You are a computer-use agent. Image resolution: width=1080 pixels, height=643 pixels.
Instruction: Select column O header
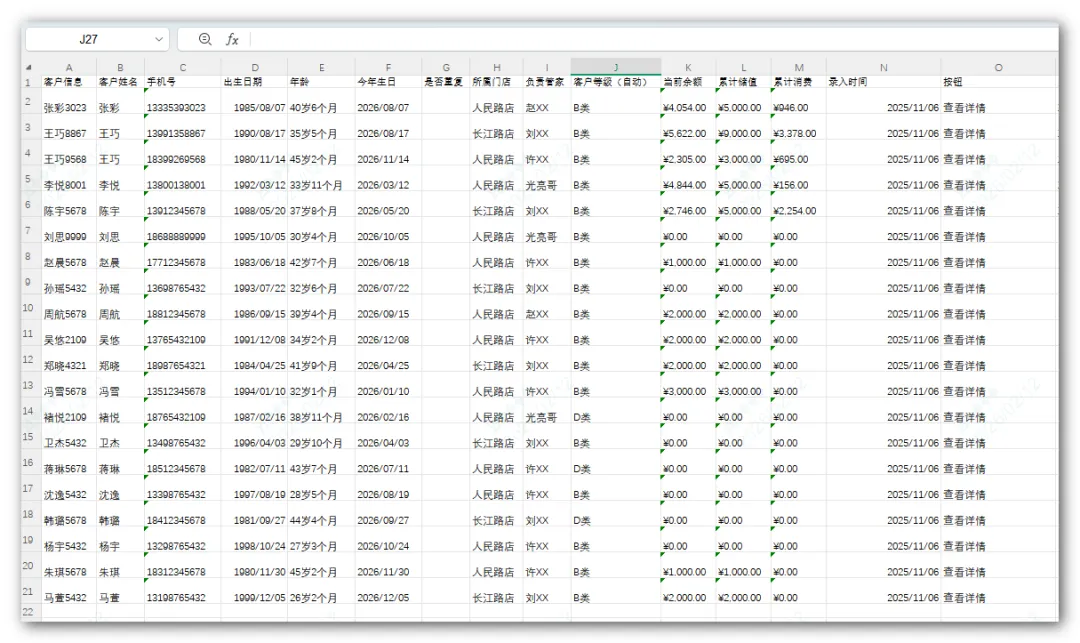pos(998,67)
